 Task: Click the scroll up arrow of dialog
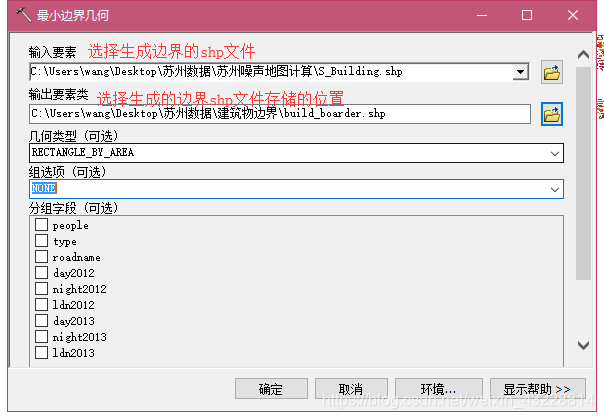coord(583,55)
